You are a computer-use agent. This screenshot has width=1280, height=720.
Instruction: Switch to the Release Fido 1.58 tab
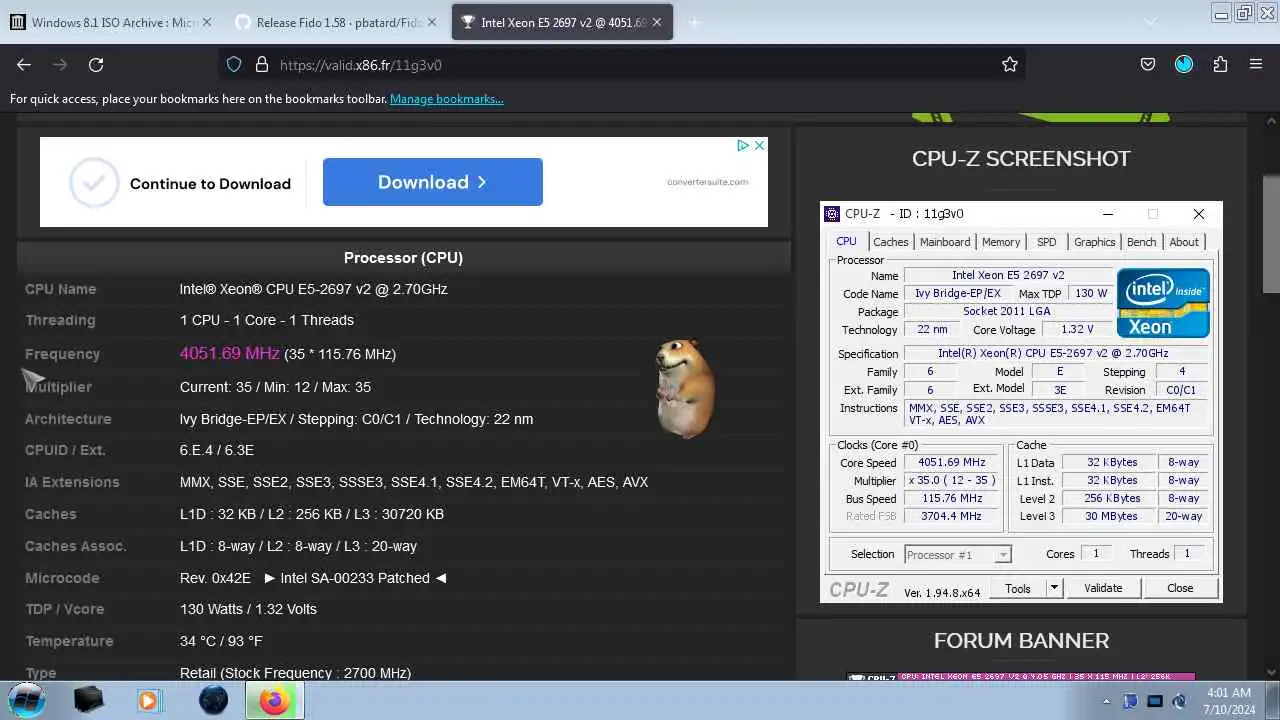[336, 22]
